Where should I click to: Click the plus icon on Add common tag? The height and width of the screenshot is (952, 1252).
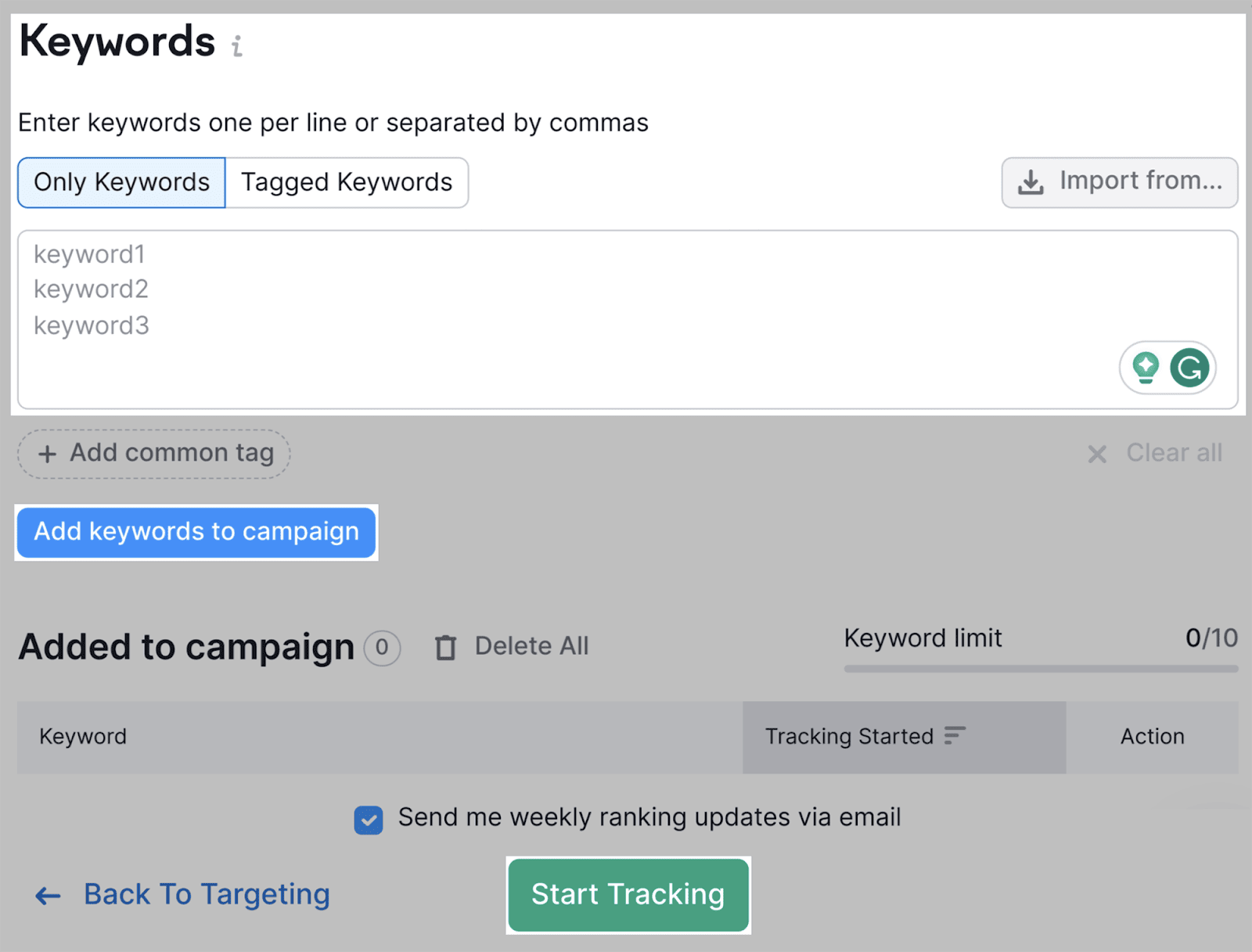tap(48, 454)
